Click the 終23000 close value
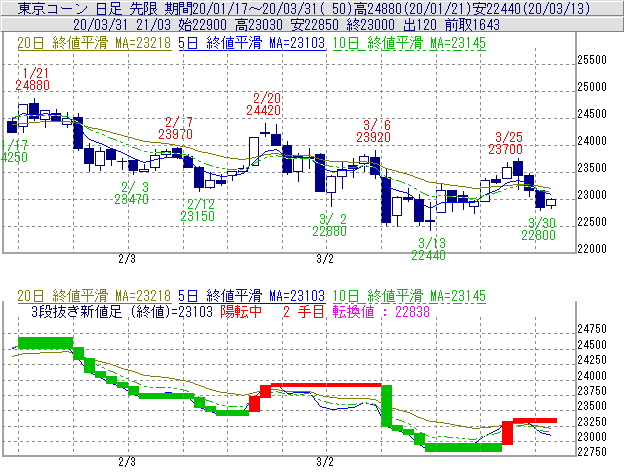 tap(370, 25)
